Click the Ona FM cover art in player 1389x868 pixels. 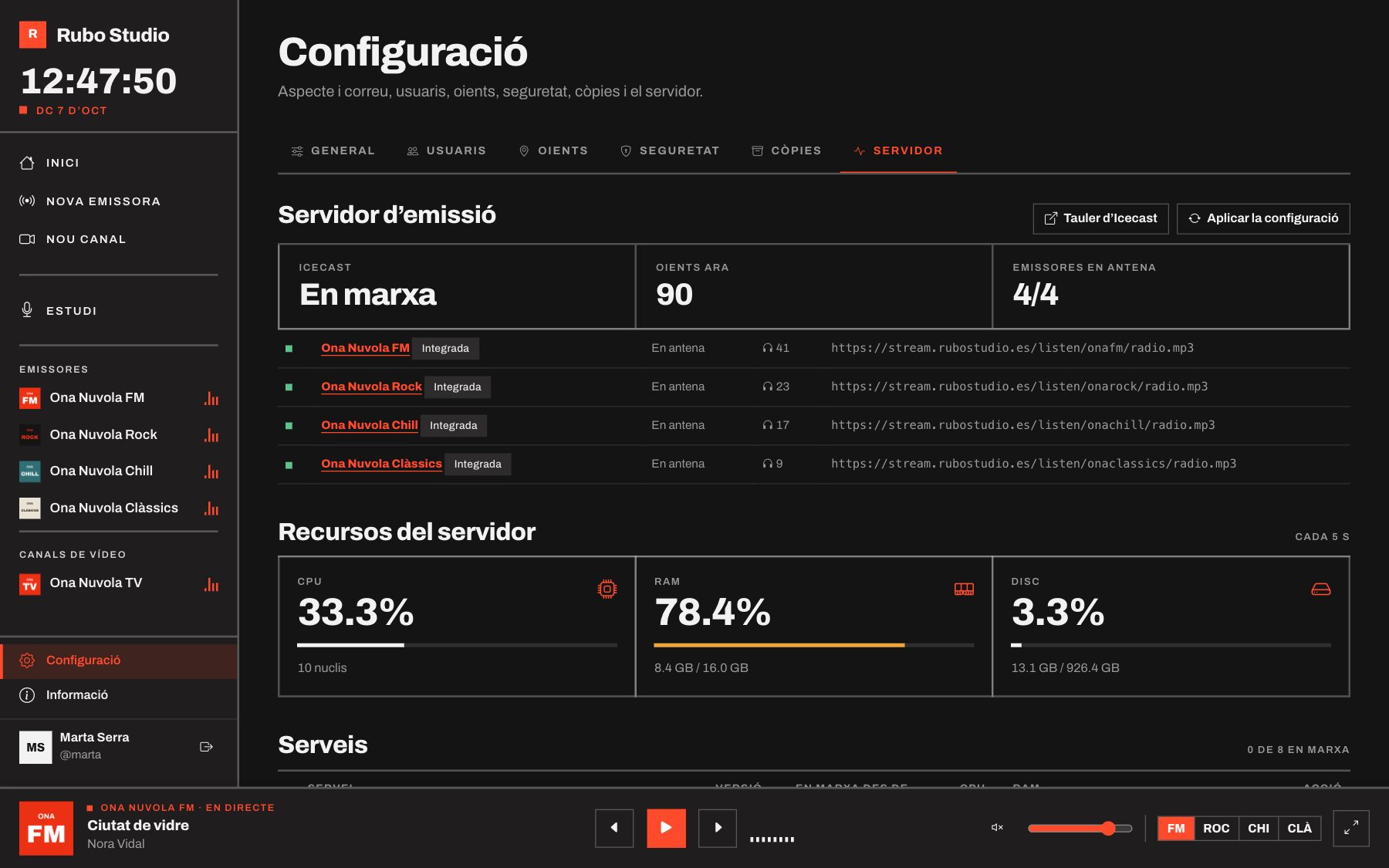coord(46,828)
